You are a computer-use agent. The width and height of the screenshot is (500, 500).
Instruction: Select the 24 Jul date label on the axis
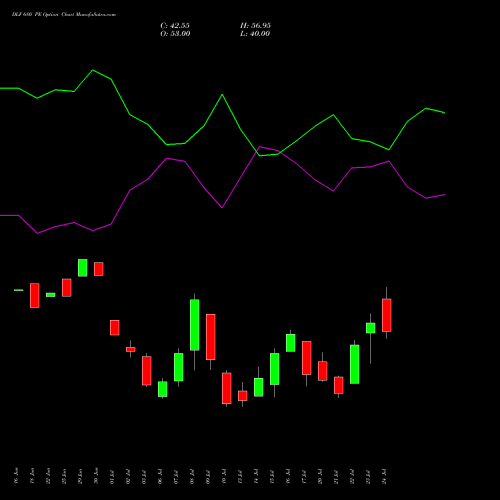pos(384,477)
